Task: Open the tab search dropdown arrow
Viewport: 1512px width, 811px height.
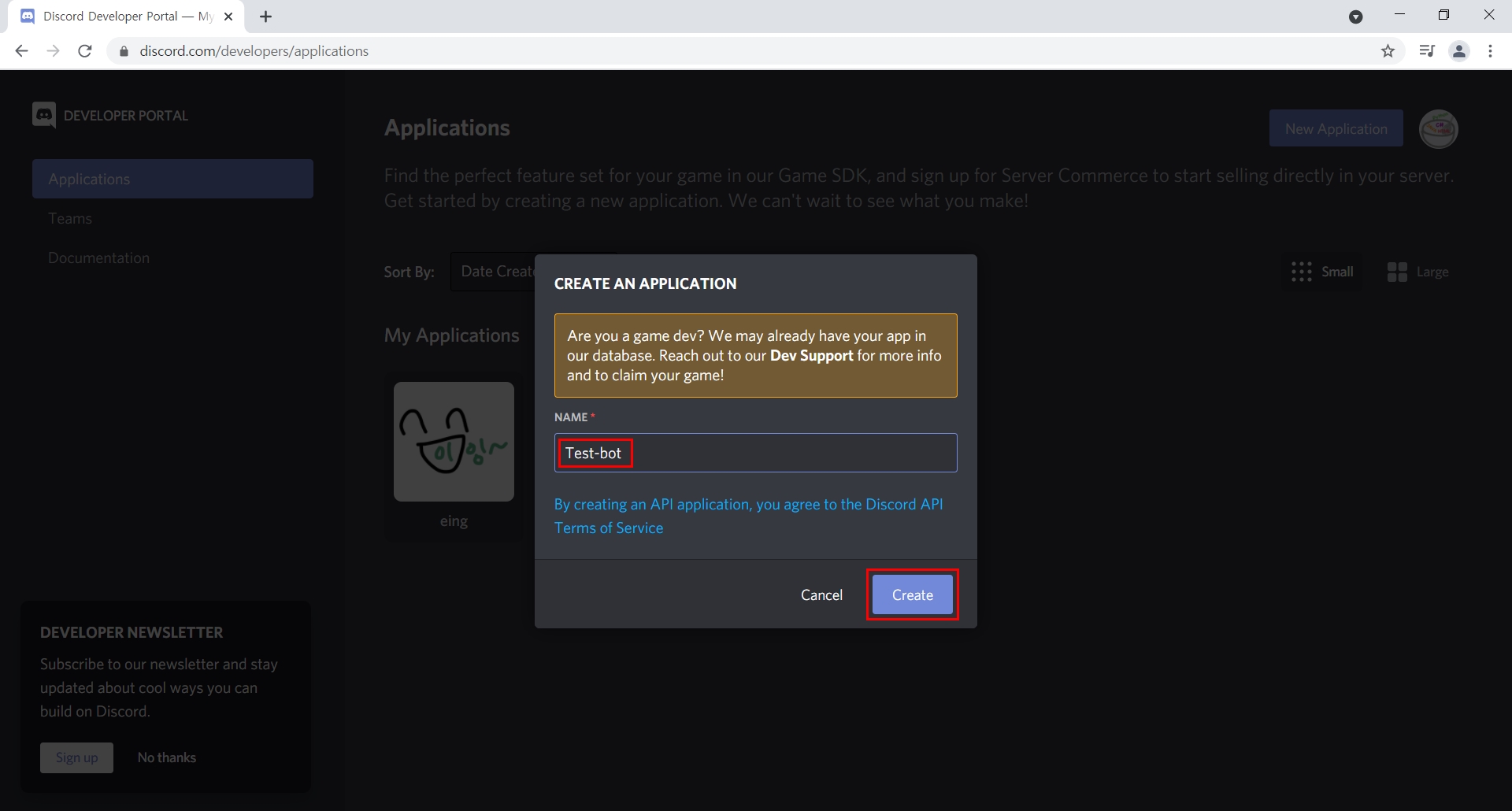Action: point(1355,17)
